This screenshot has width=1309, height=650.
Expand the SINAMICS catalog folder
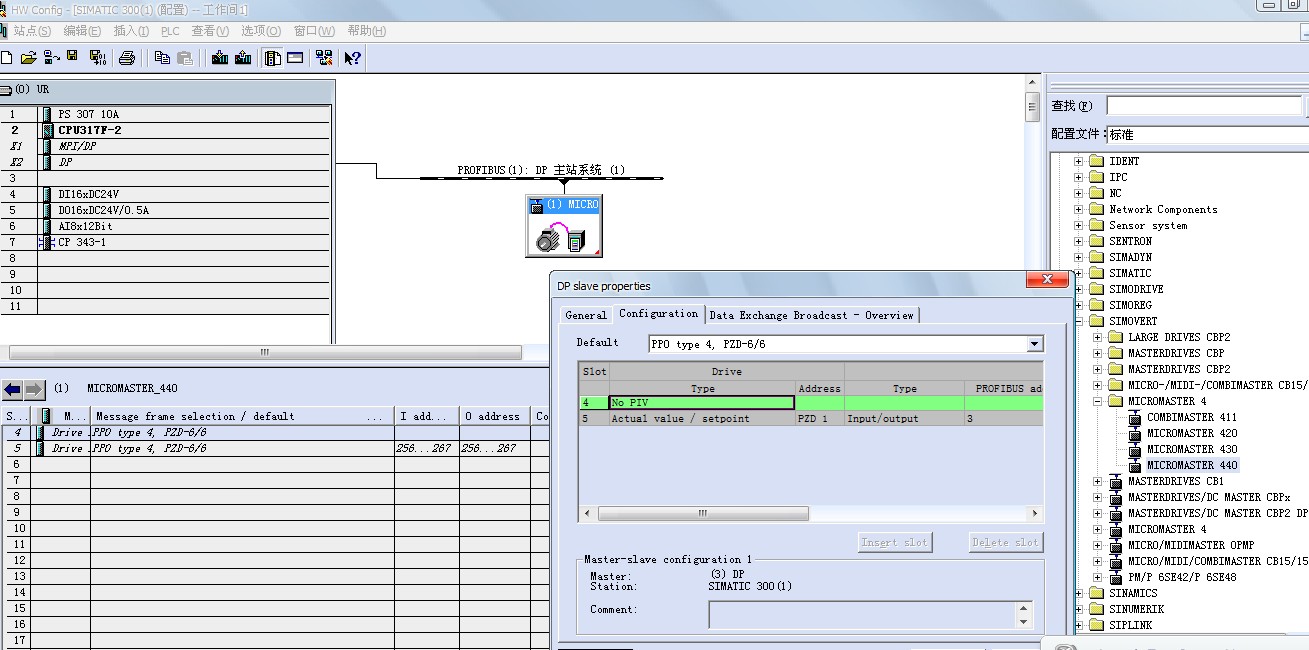[x=1078, y=593]
